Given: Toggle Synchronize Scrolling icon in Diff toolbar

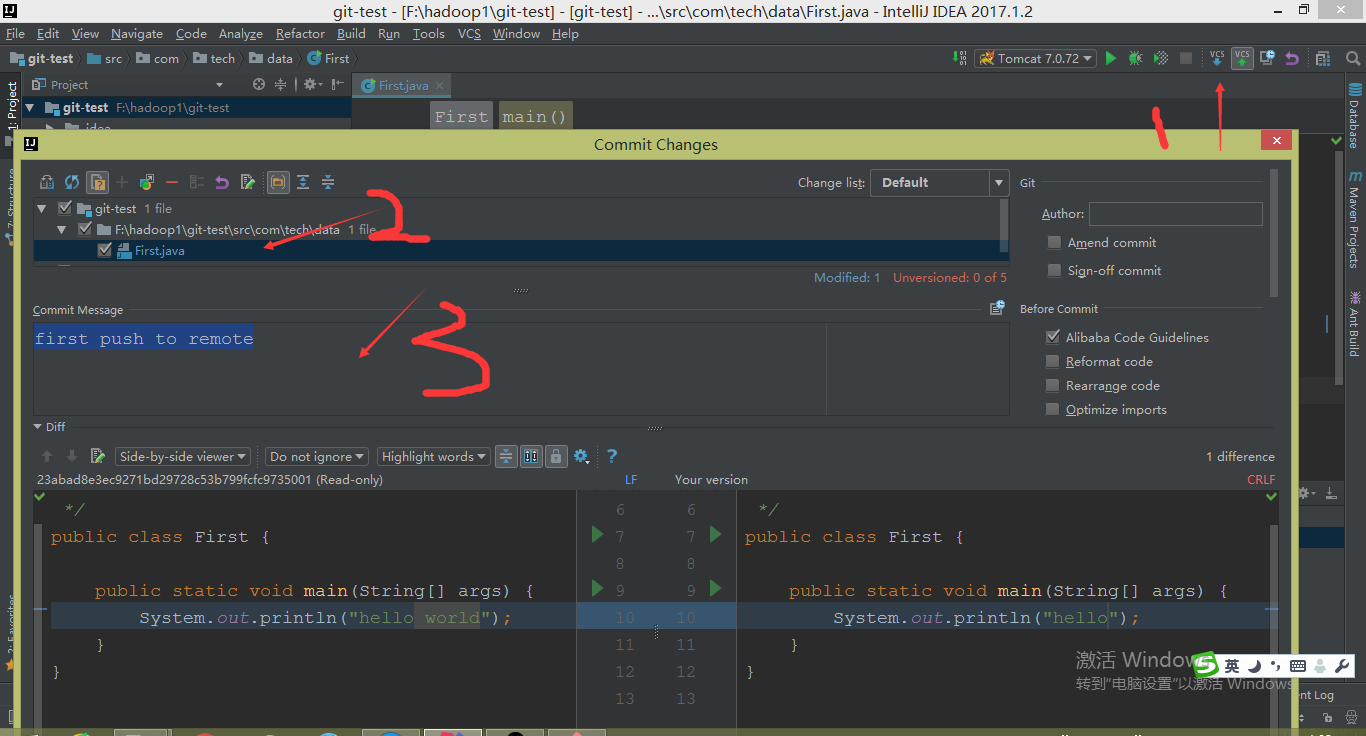Looking at the screenshot, I should (x=531, y=456).
